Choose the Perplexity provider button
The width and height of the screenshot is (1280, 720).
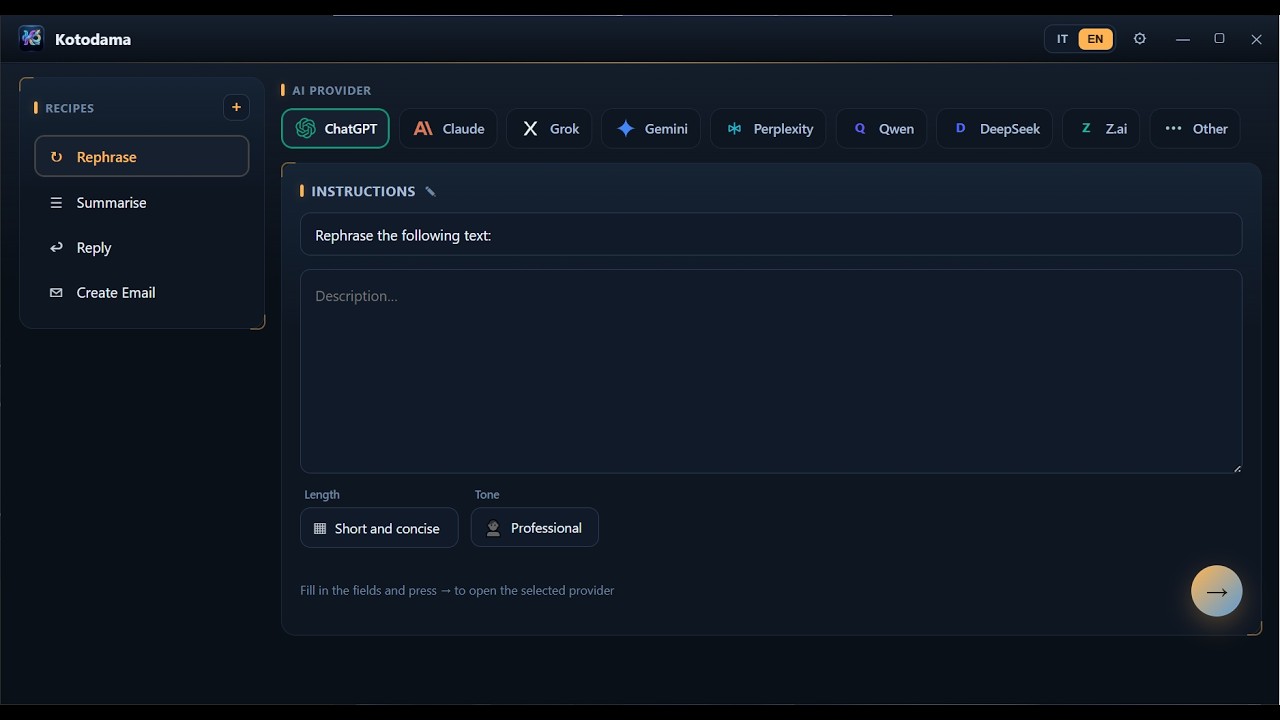768,128
